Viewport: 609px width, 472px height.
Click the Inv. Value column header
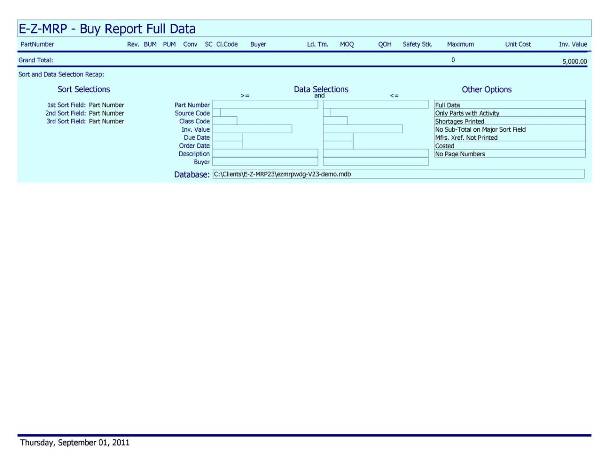[572, 44]
